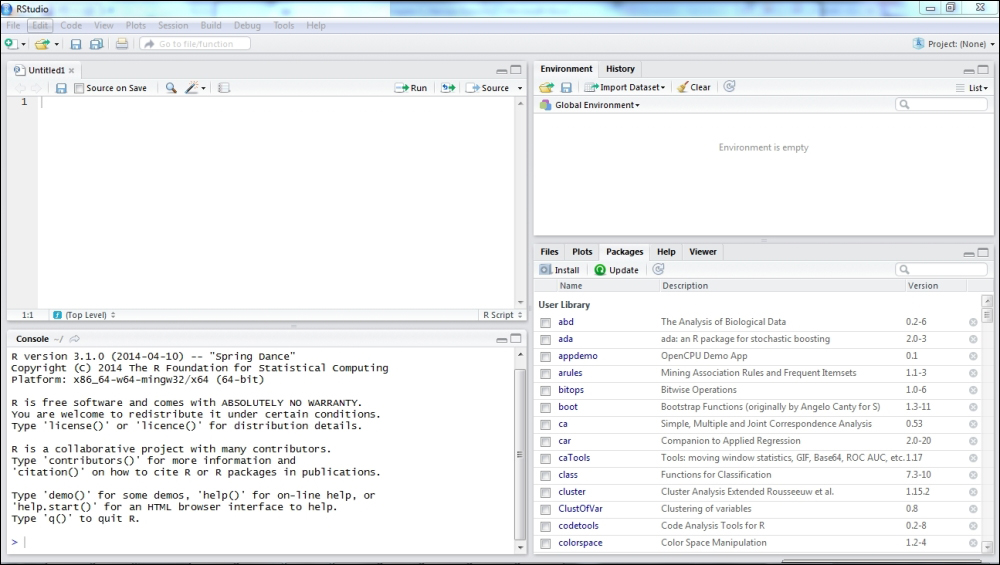Open the Tools menu
The width and height of the screenshot is (1000, 565).
(284, 26)
